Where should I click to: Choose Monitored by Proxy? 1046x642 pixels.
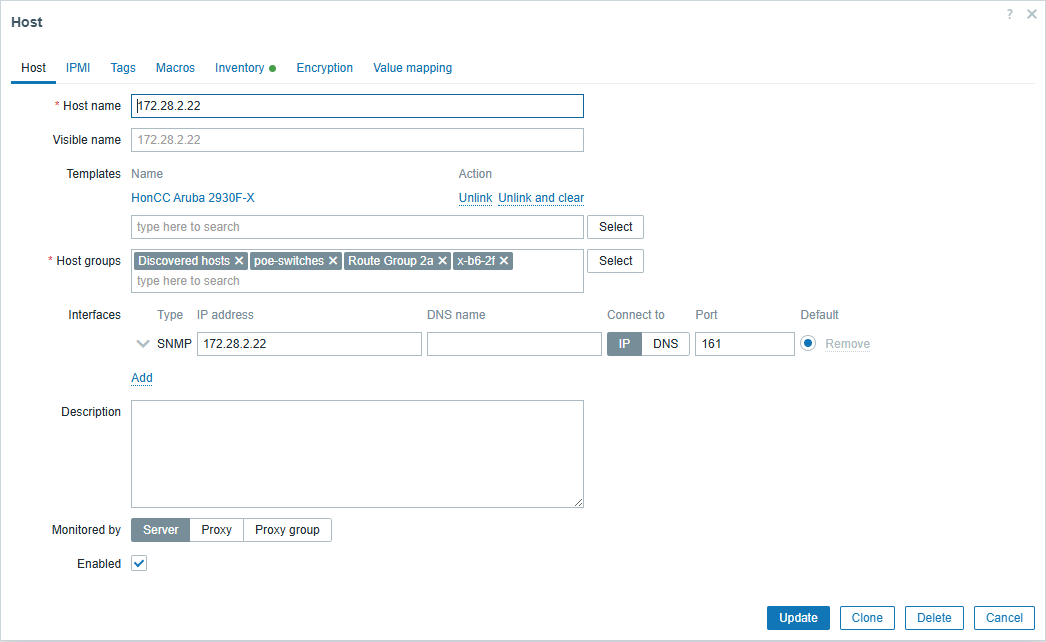pyautogui.click(x=217, y=530)
